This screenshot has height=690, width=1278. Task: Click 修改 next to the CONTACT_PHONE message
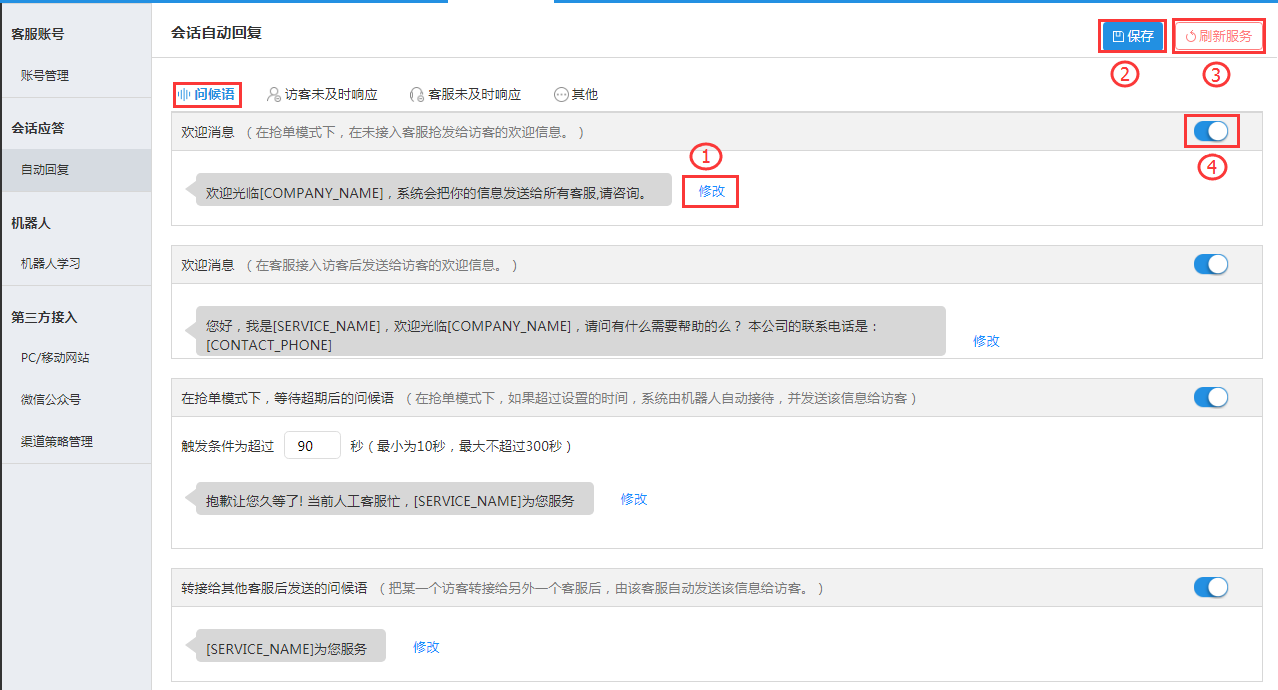986,341
